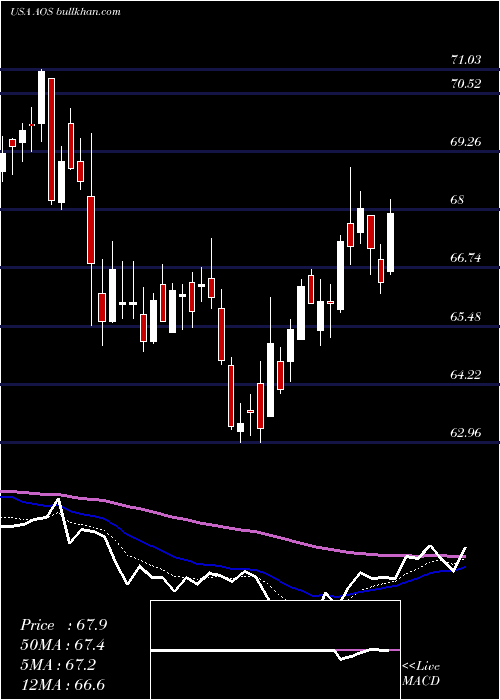The width and height of the screenshot is (500, 700).
Task: Click the USA AOS bullkhan.com title
Action: click(65, 12)
